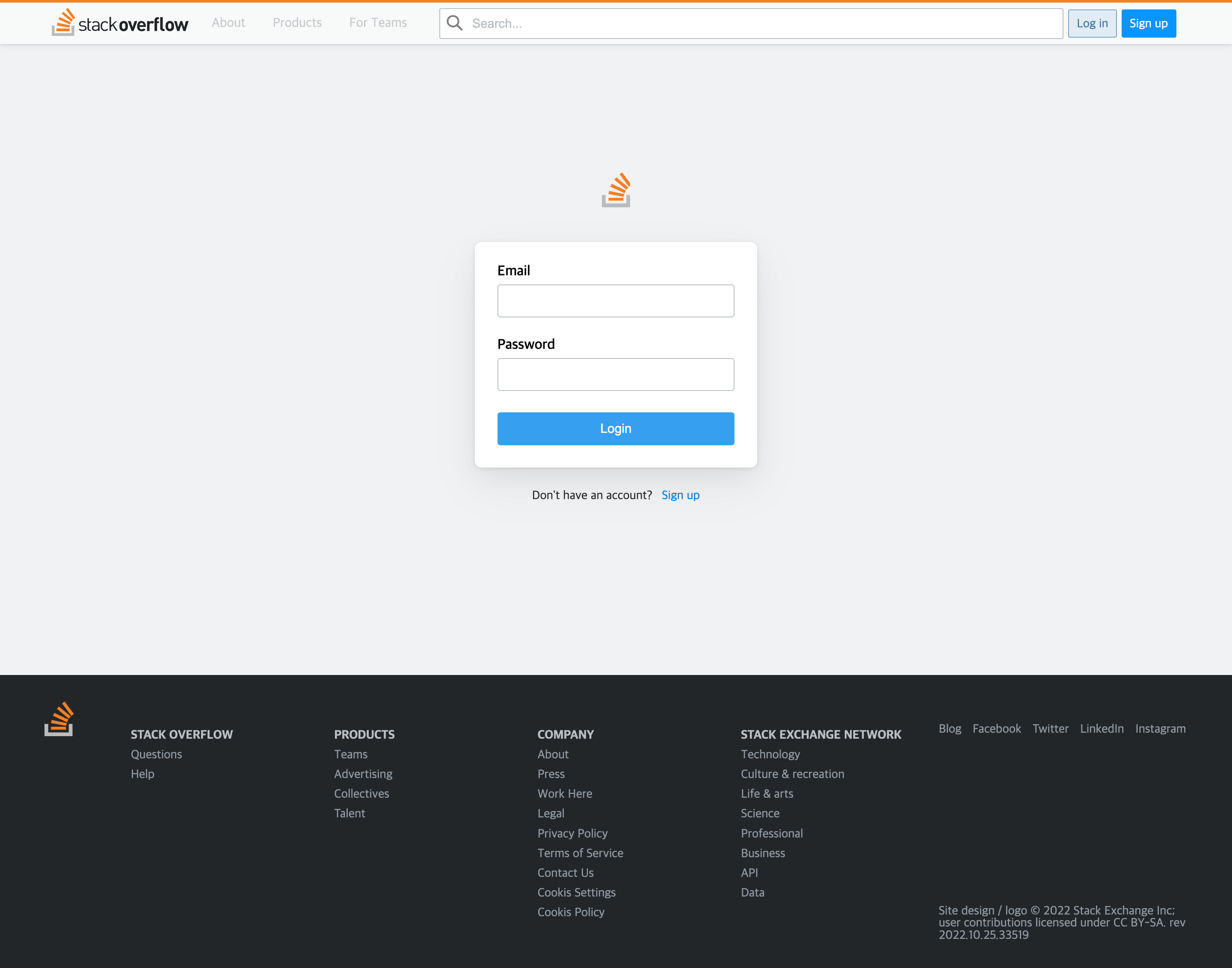Click into the Password input field
This screenshot has width=1232, height=968.
click(x=616, y=375)
